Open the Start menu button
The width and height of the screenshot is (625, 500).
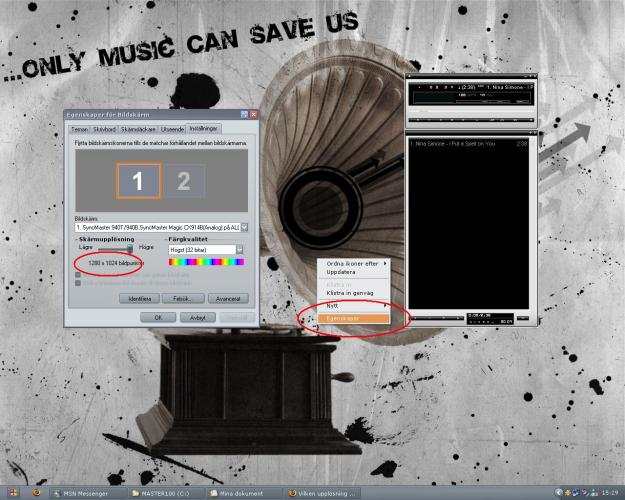pyautogui.click(x=12, y=493)
